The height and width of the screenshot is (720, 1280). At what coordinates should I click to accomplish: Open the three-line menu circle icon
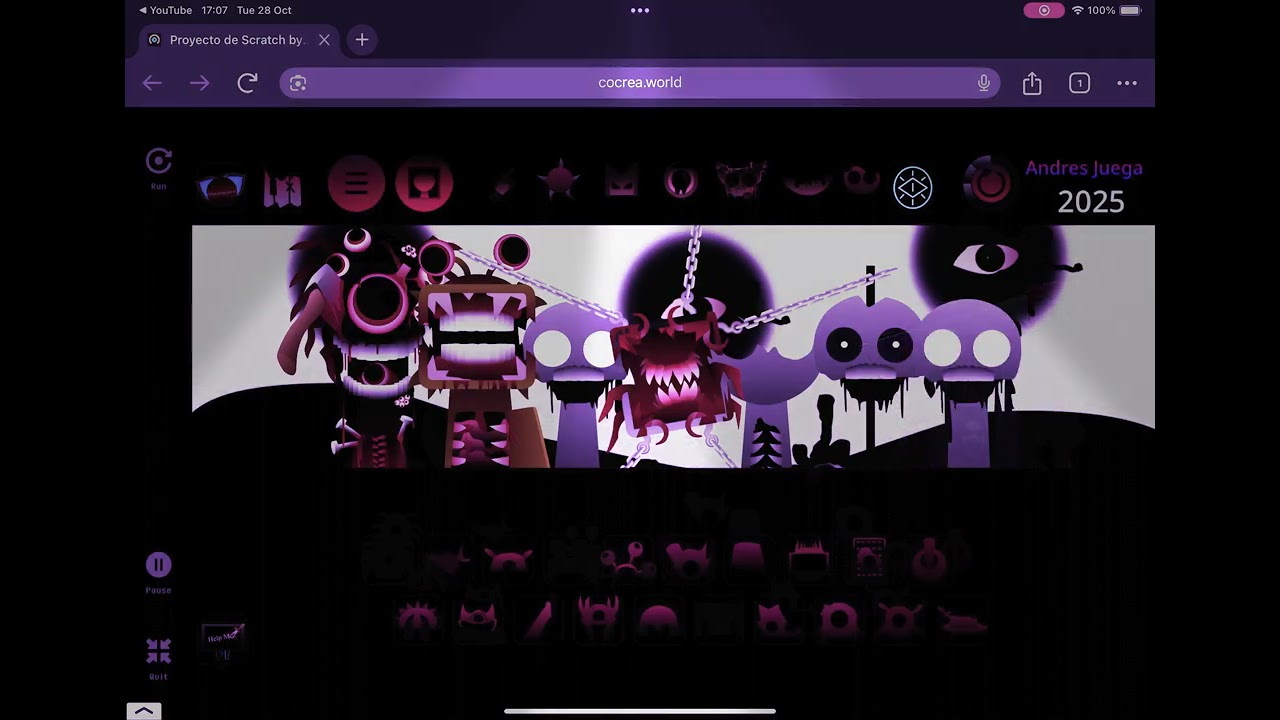point(356,184)
